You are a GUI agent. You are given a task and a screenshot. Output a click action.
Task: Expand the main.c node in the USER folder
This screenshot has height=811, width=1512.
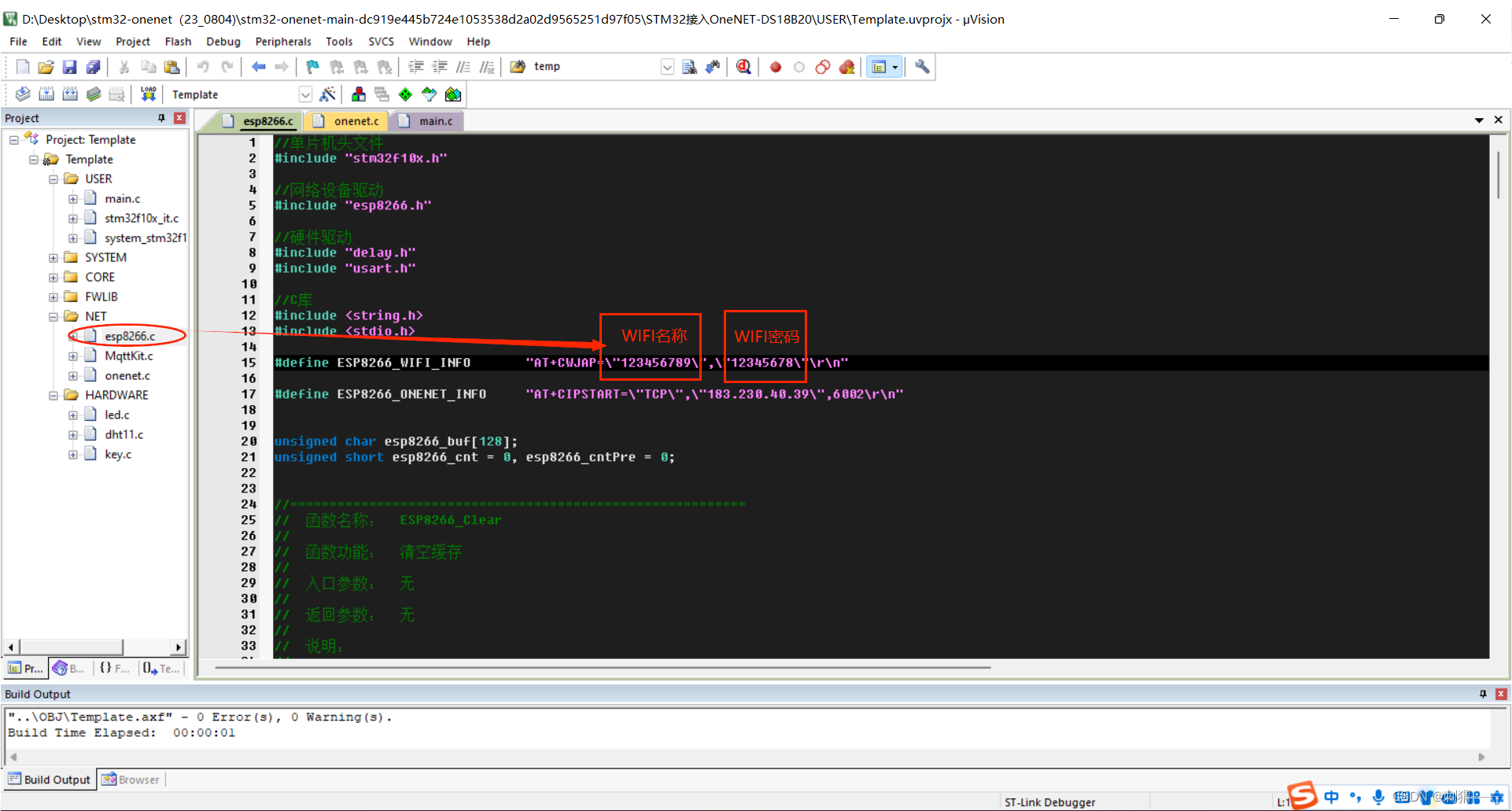click(73, 199)
